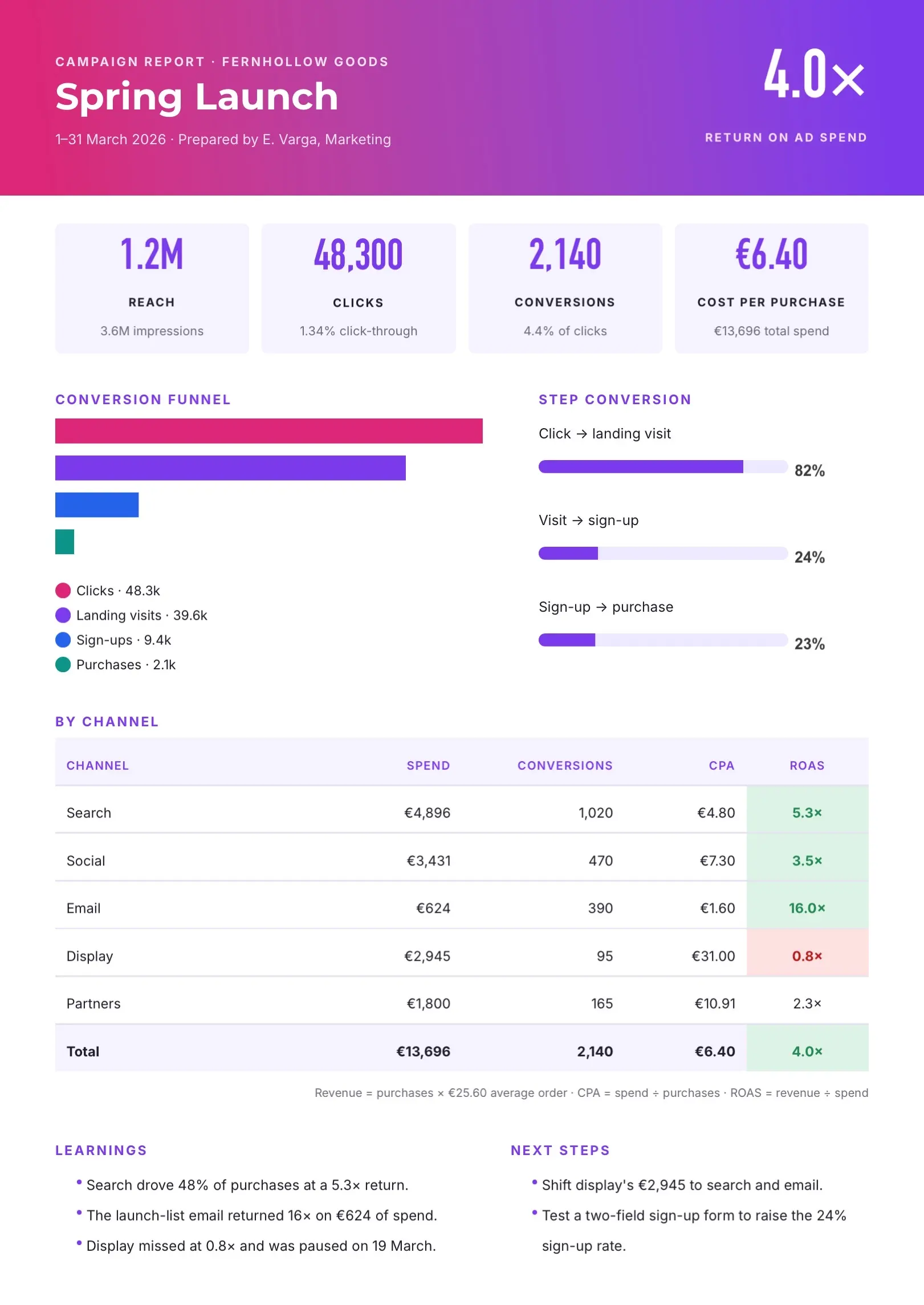Click the 48,300 clicks value
924x1305 pixels.
click(x=359, y=254)
